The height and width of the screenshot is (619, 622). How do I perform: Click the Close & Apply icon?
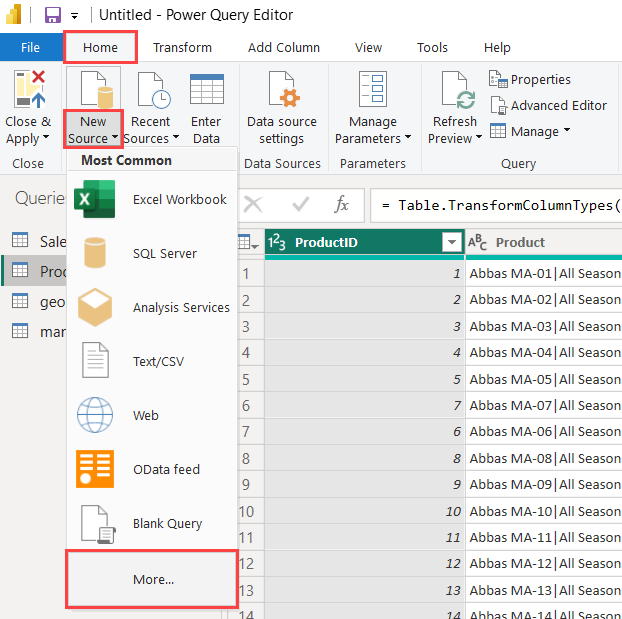[x=30, y=89]
